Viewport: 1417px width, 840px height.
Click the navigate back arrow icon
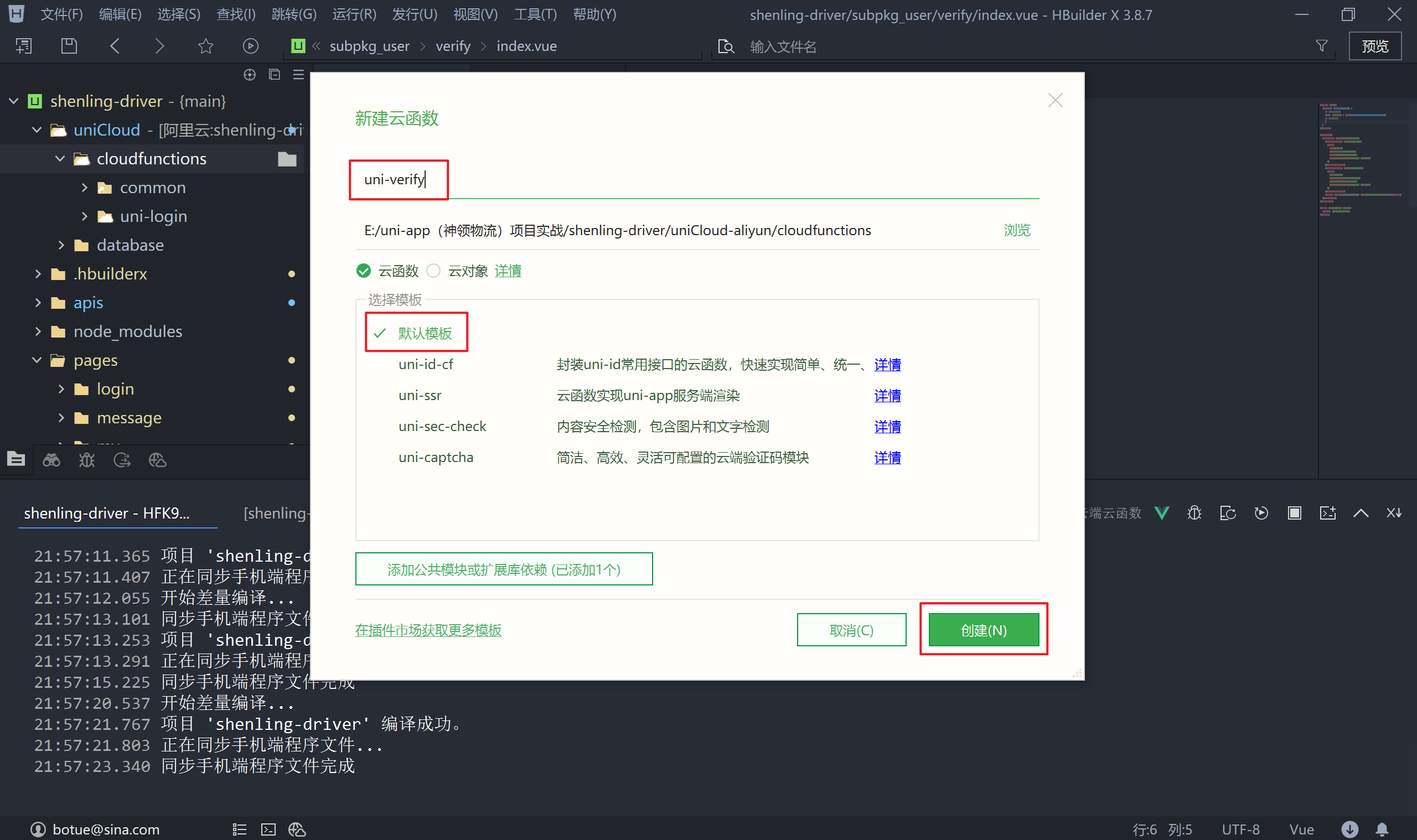coord(115,46)
